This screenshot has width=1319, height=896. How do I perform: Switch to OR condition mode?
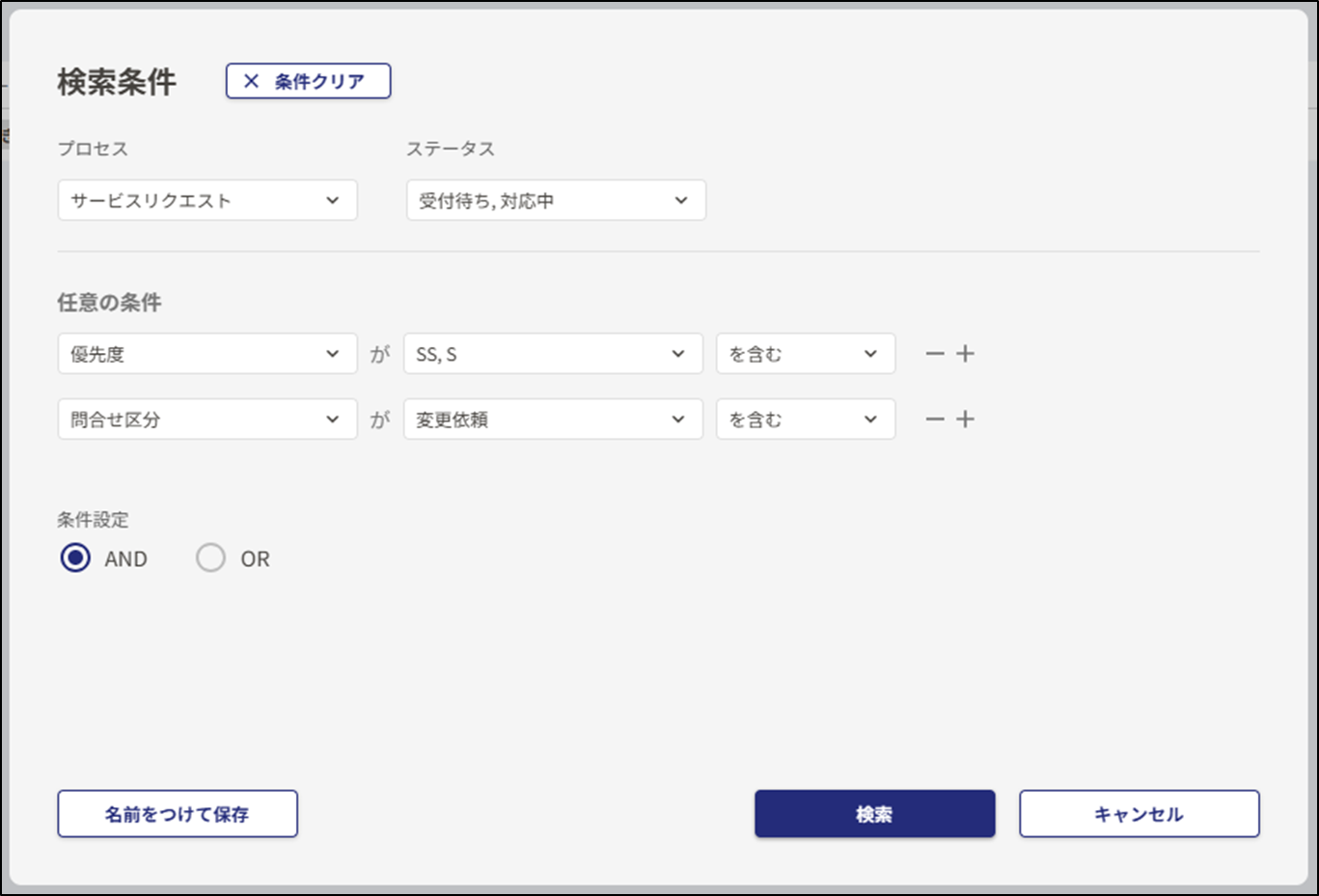click(210, 557)
